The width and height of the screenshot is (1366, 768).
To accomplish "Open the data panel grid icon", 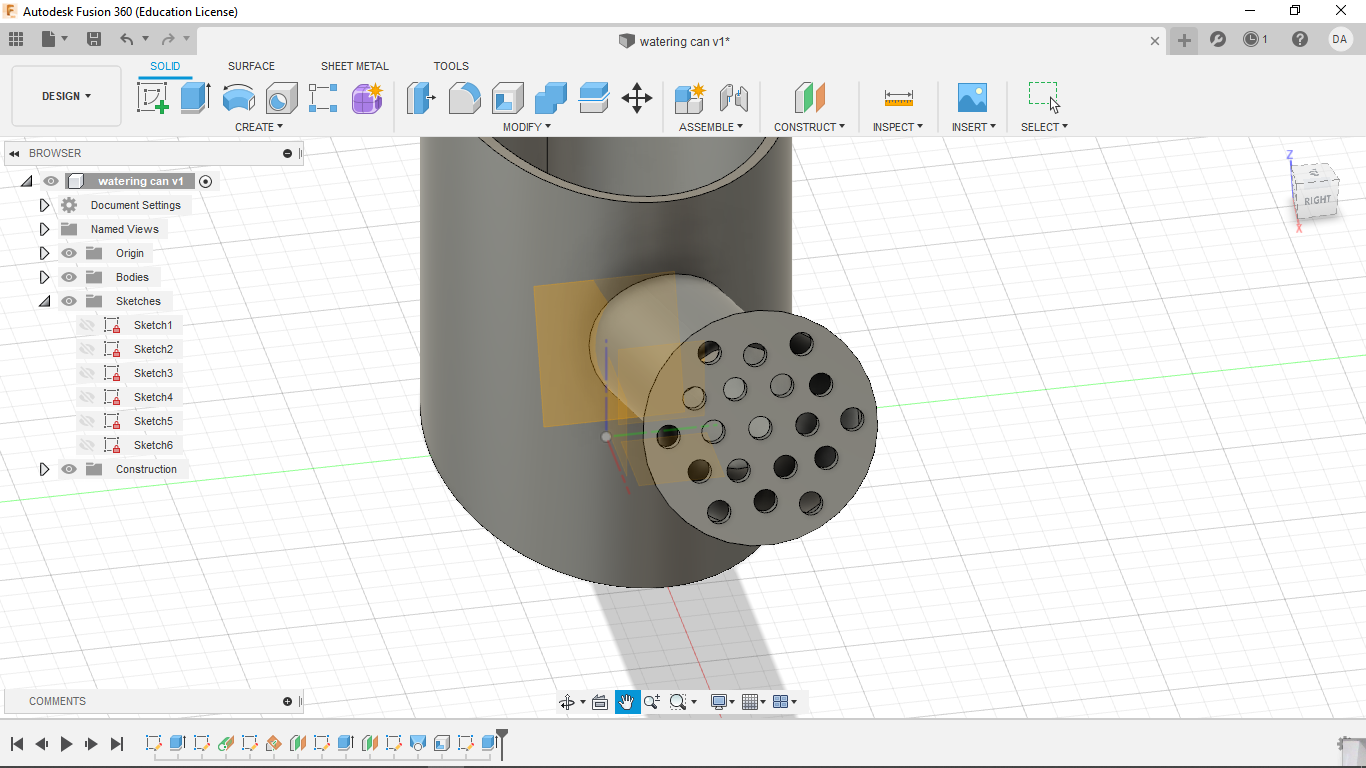I will pos(16,39).
